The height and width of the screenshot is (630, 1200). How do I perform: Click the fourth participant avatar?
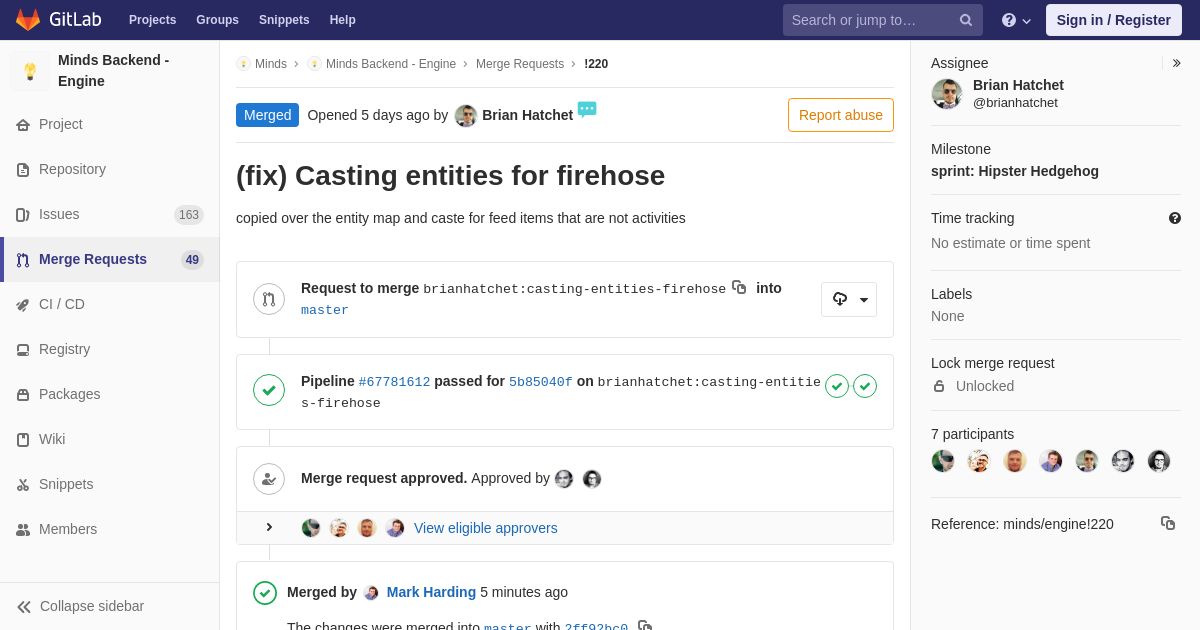pos(1051,461)
